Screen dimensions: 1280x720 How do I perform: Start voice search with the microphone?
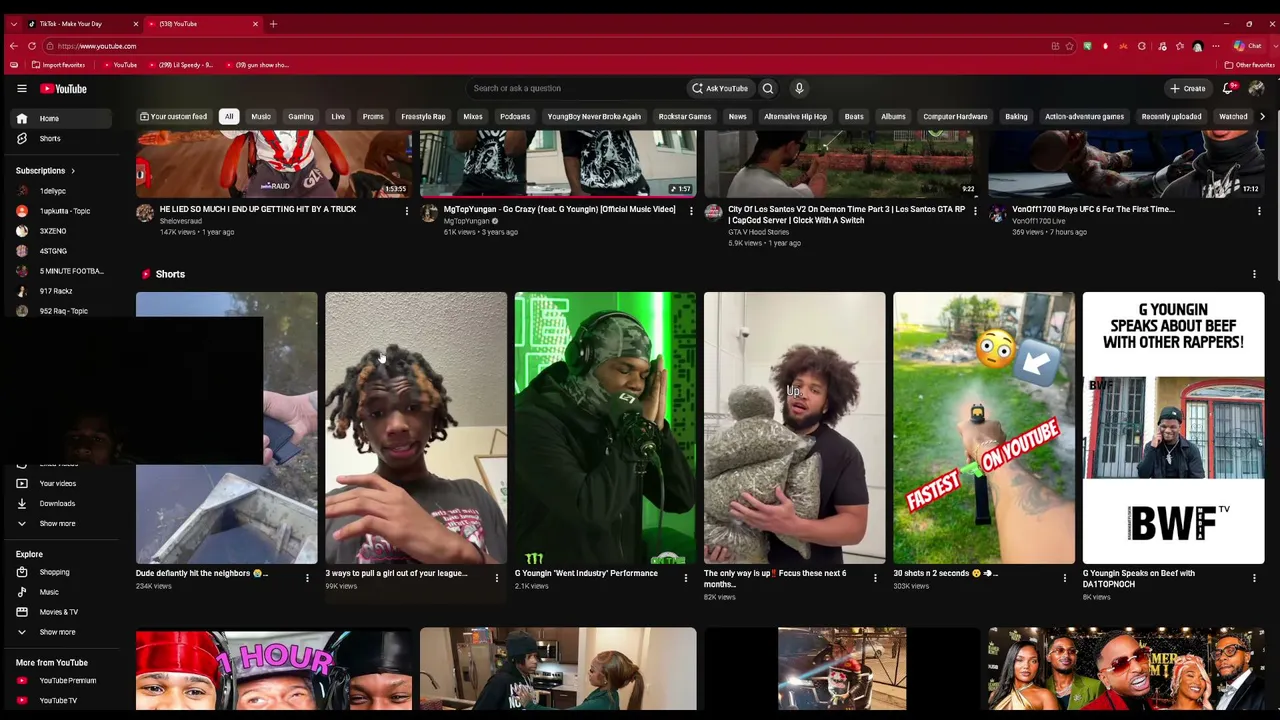pyautogui.click(x=799, y=89)
